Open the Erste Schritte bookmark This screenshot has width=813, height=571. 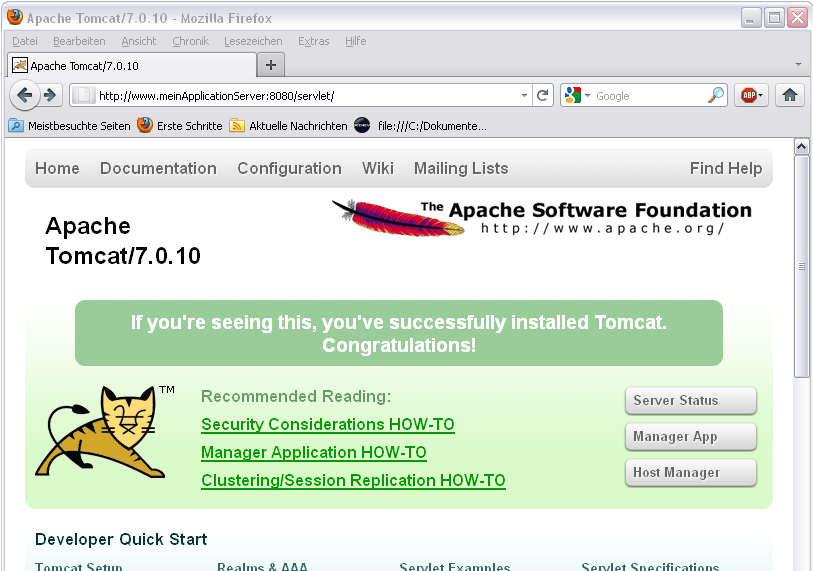click(180, 126)
